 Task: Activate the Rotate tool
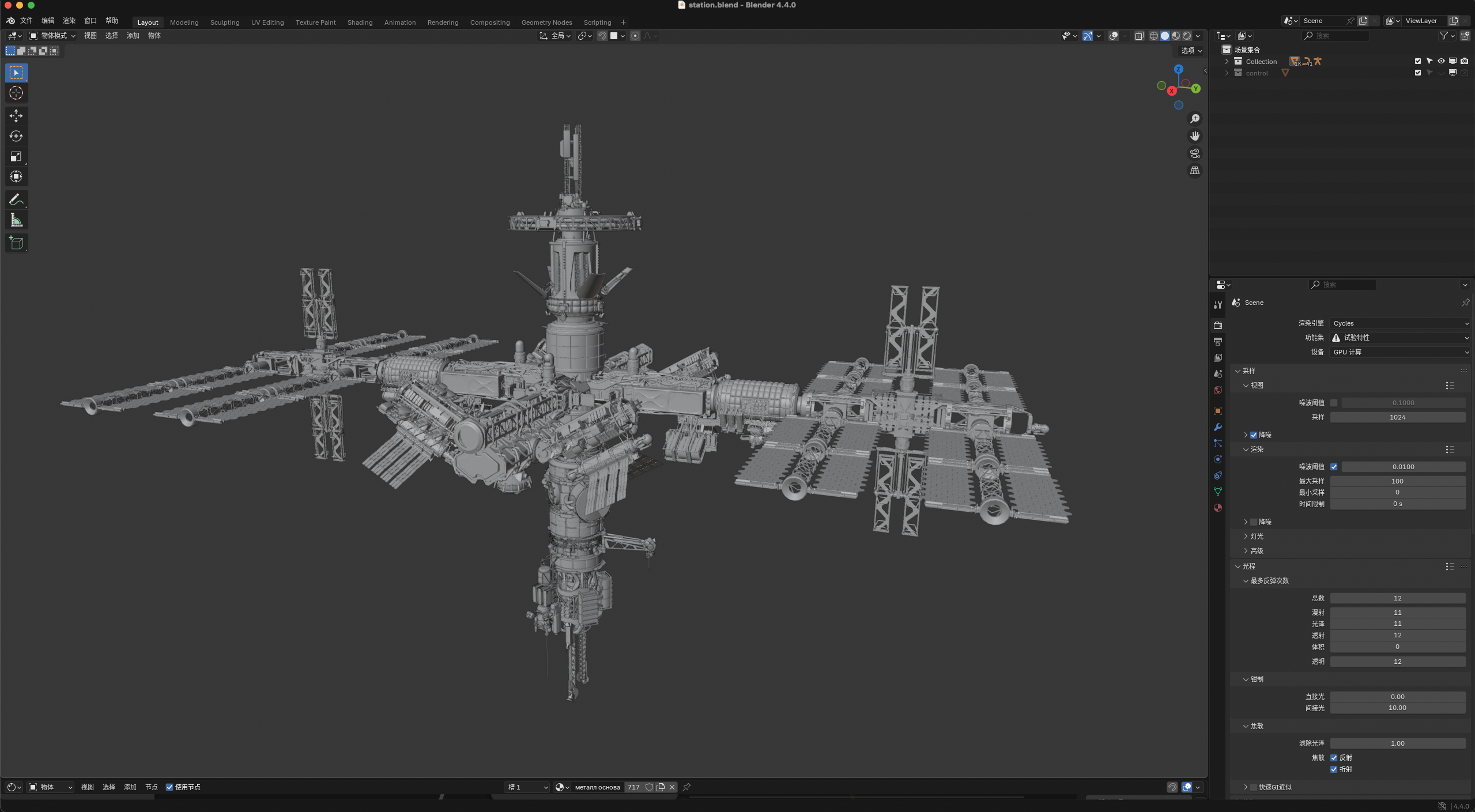(16, 136)
